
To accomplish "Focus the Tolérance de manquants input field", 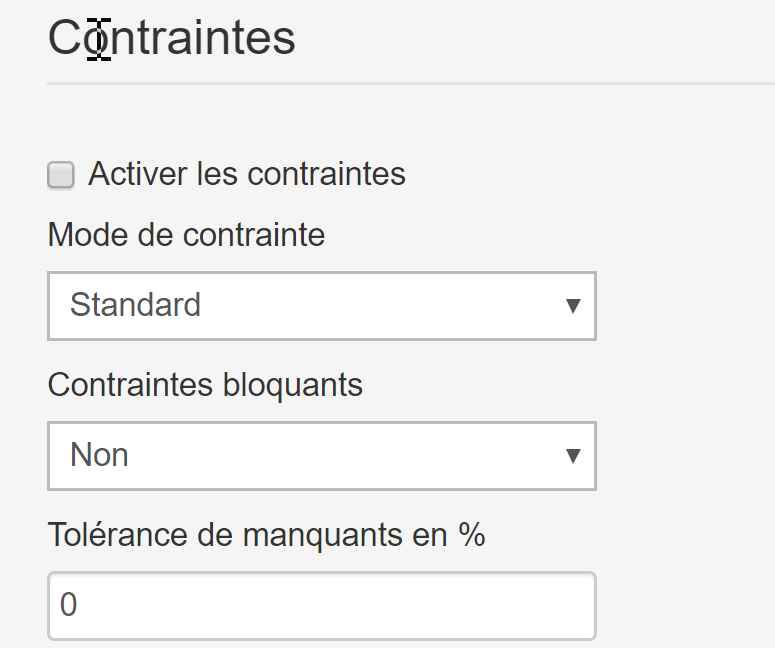I will (x=322, y=605).
